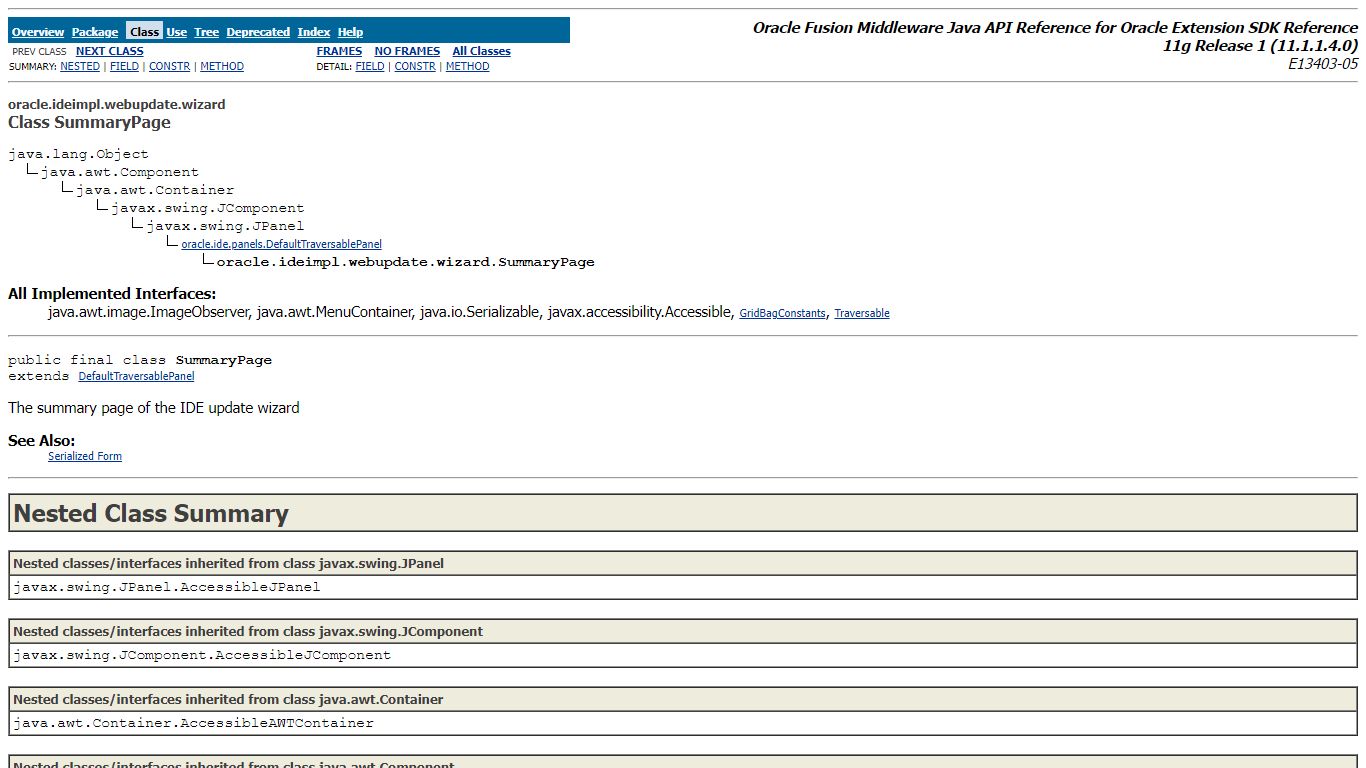Screen dimensions: 1366x768
Task: Open the All Classes list
Action: (x=481, y=51)
